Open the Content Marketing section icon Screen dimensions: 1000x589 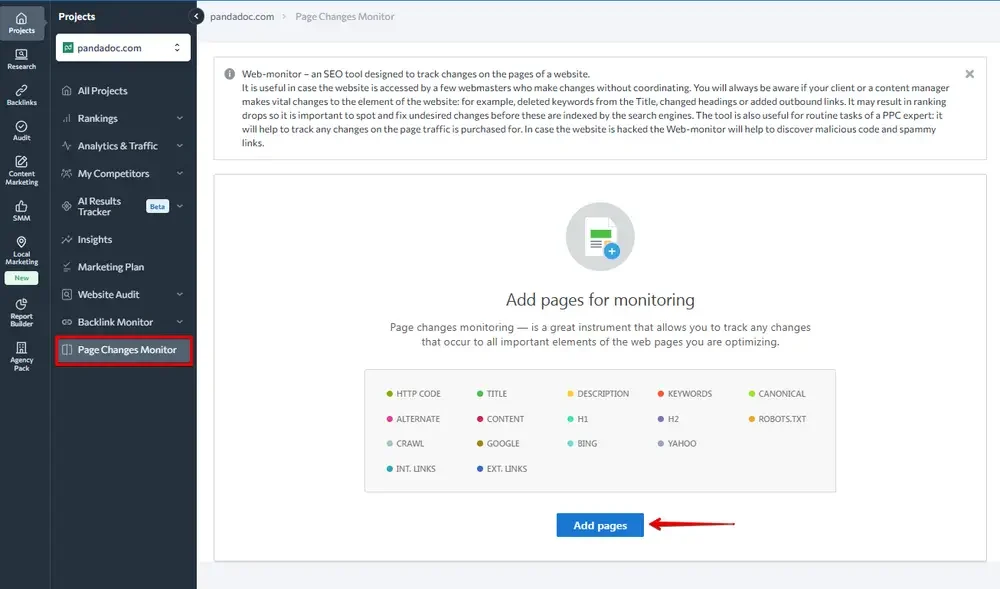coord(22,162)
